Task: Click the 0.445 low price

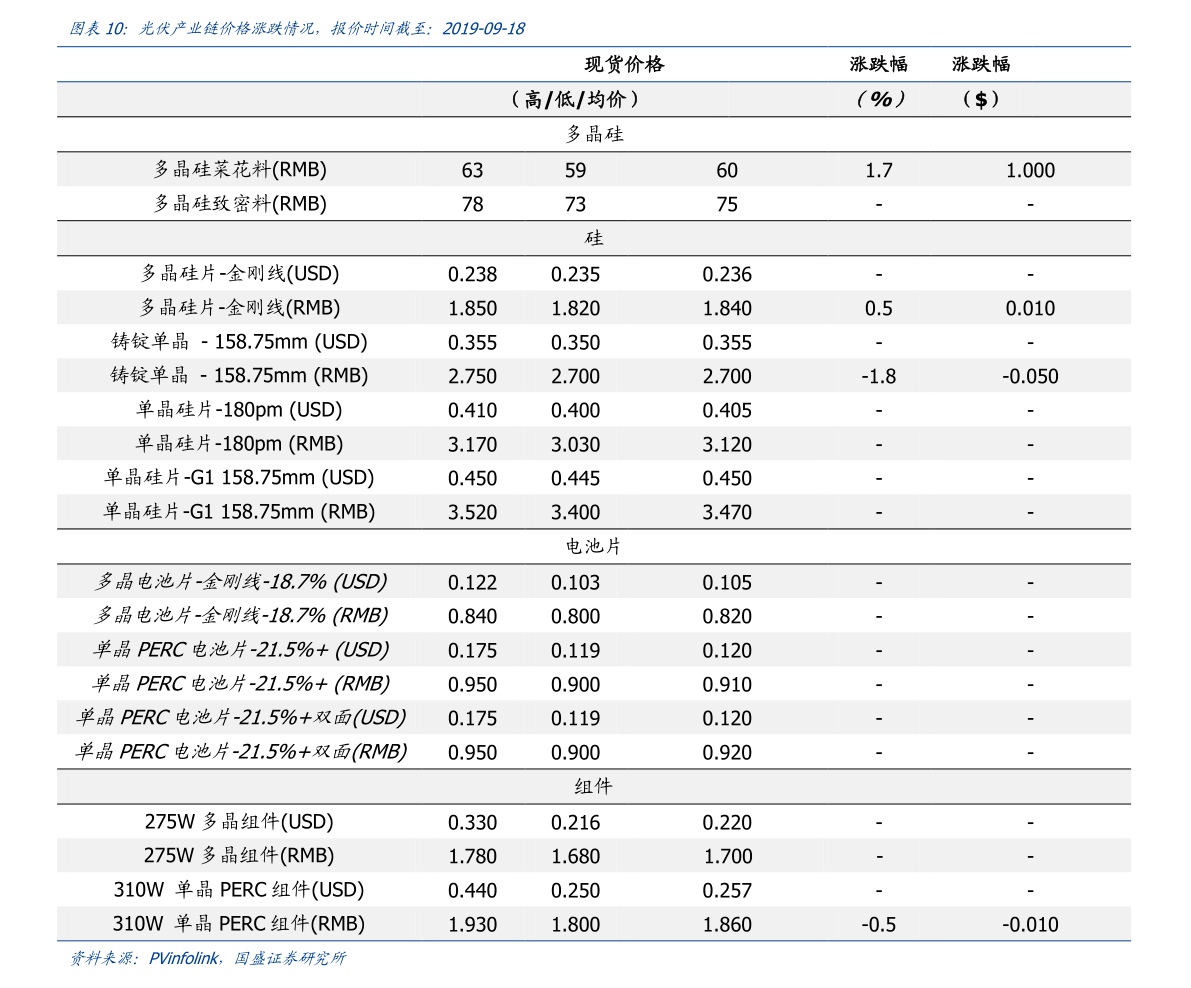Action: point(575,478)
